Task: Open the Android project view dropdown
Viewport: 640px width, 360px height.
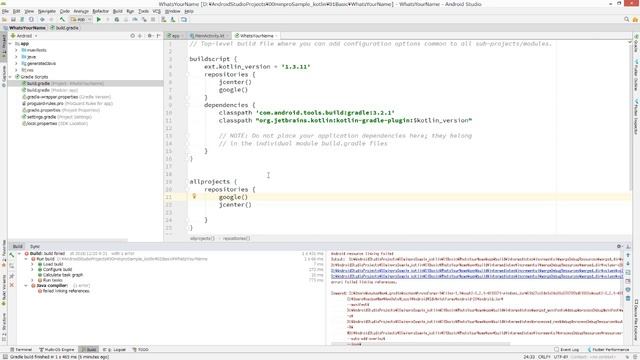Action: [24, 36]
